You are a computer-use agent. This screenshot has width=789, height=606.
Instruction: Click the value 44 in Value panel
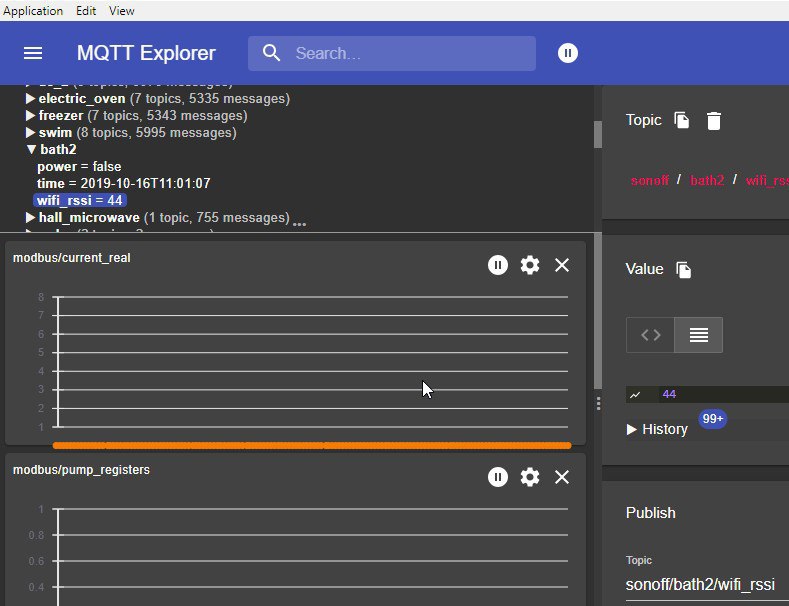(669, 395)
